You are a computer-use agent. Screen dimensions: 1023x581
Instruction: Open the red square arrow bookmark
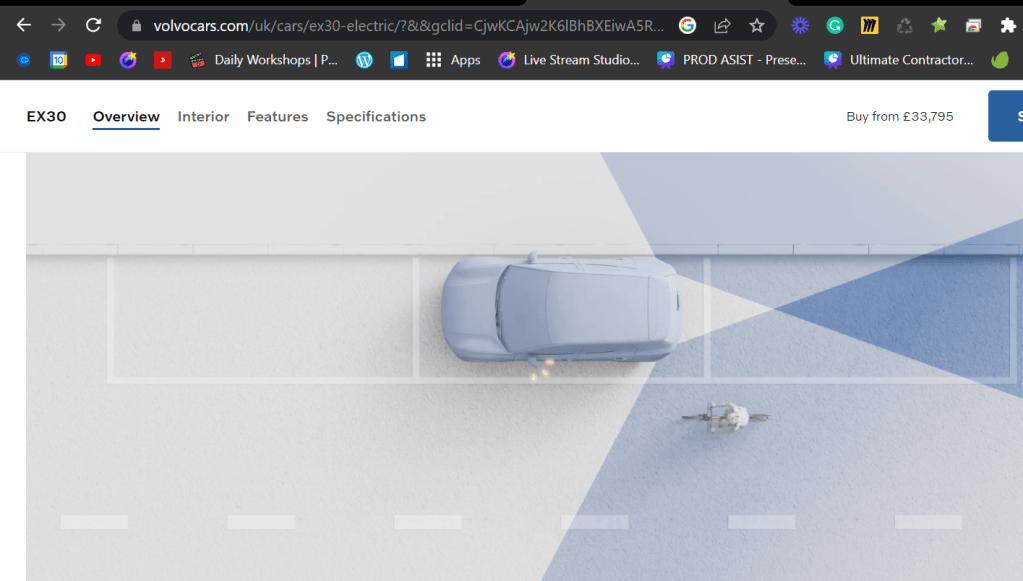pos(162,60)
